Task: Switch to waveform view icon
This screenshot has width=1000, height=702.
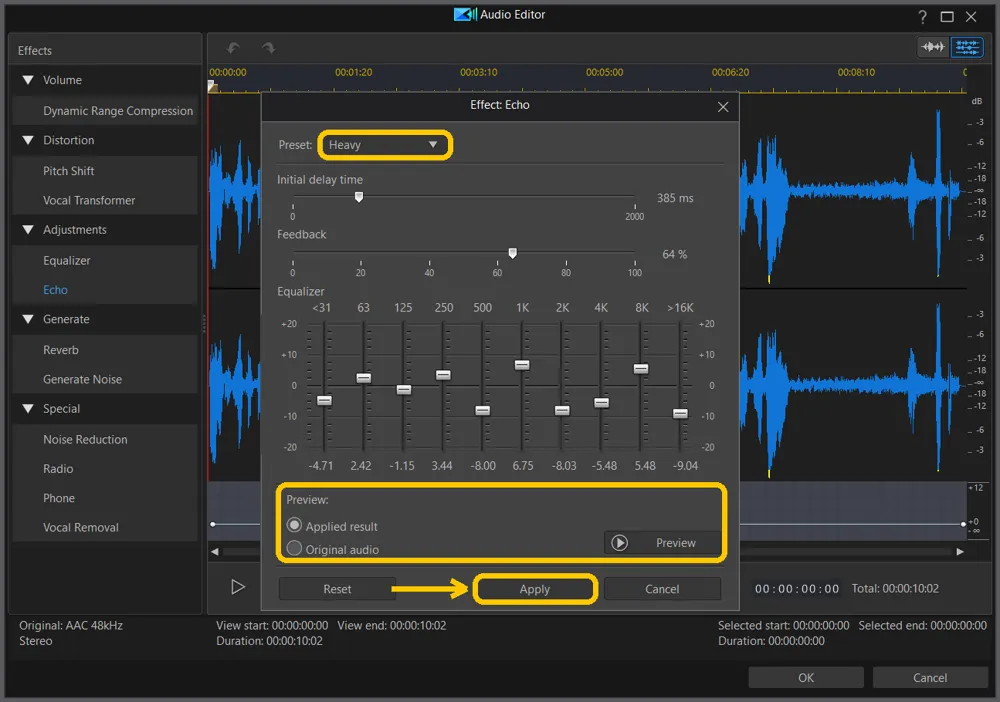Action: pos(932,47)
